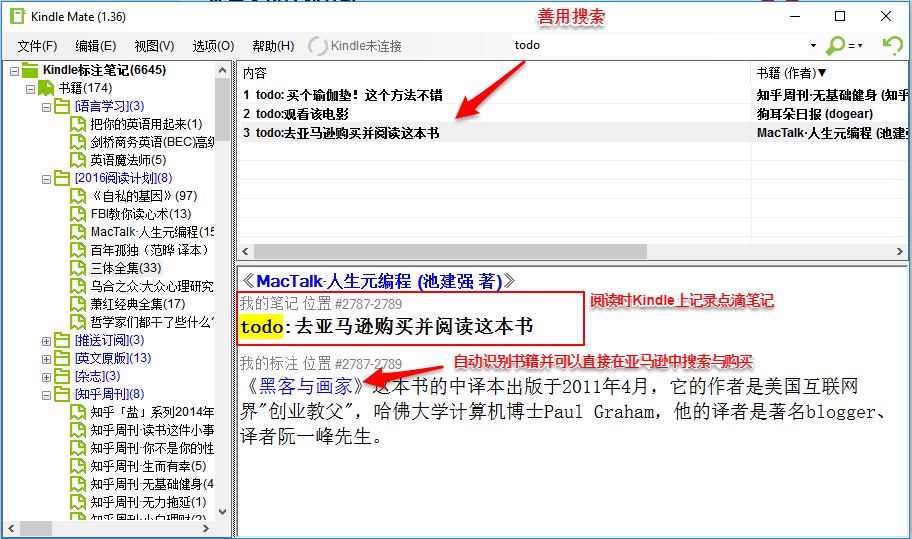Click the results list horizontal scrollbar thumb
The width and height of the screenshot is (912, 539).
pos(450,251)
